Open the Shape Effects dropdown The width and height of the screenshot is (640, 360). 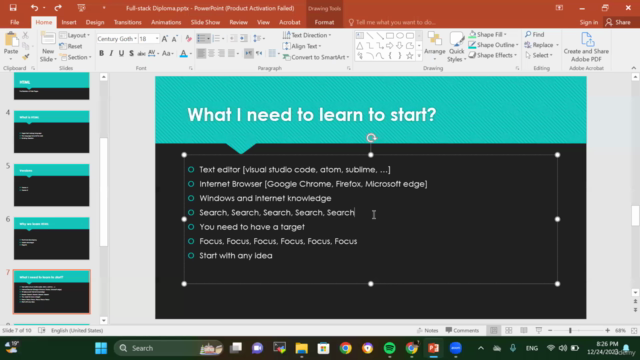pyautogui.click(x=493, y=55)
